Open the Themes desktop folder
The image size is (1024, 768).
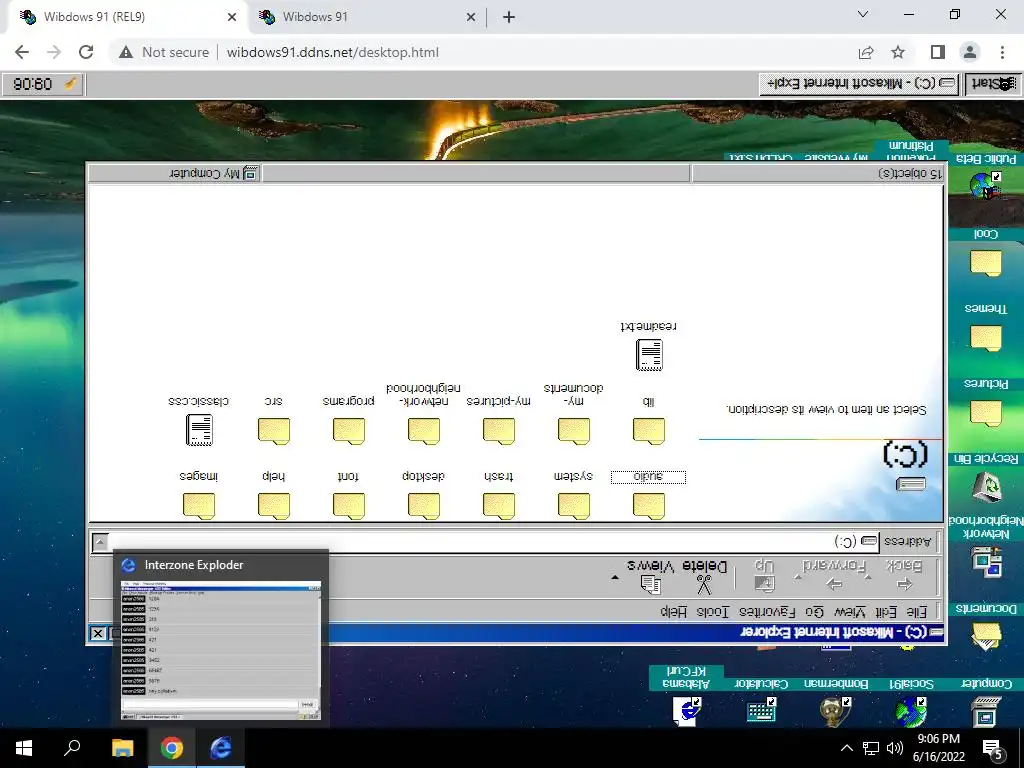click(x=986, y=338)
